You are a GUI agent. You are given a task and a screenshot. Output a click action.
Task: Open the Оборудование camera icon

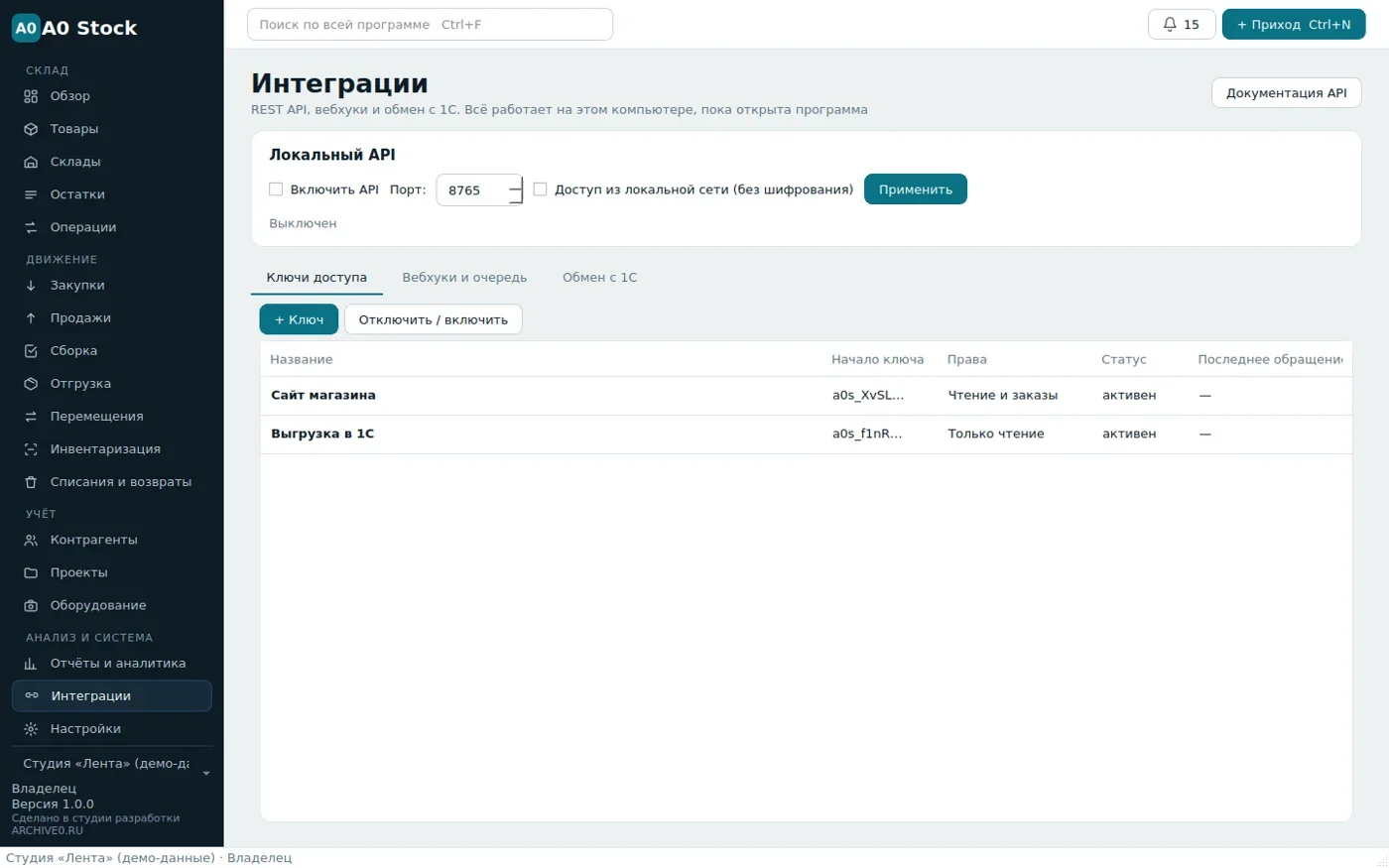[31, 606]
